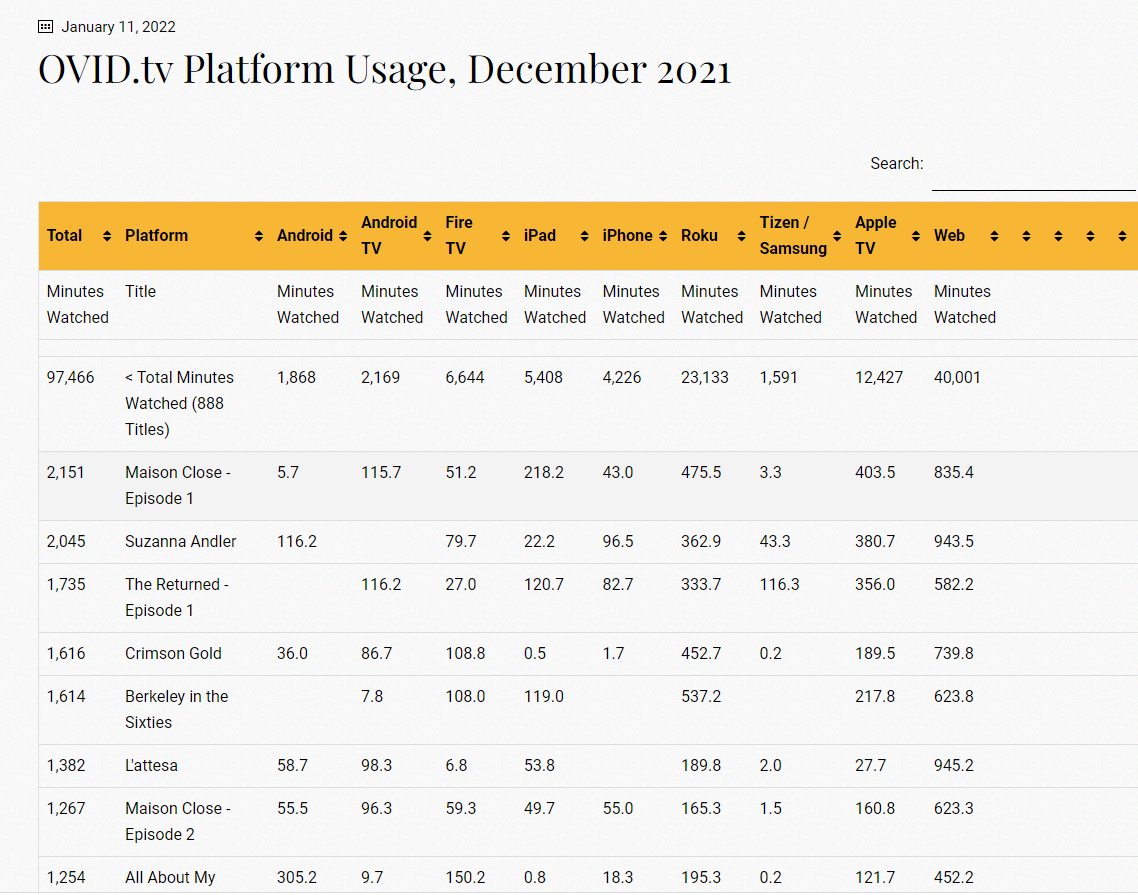Click L'attesa's Web value 945.2

(x=954, y=765)
